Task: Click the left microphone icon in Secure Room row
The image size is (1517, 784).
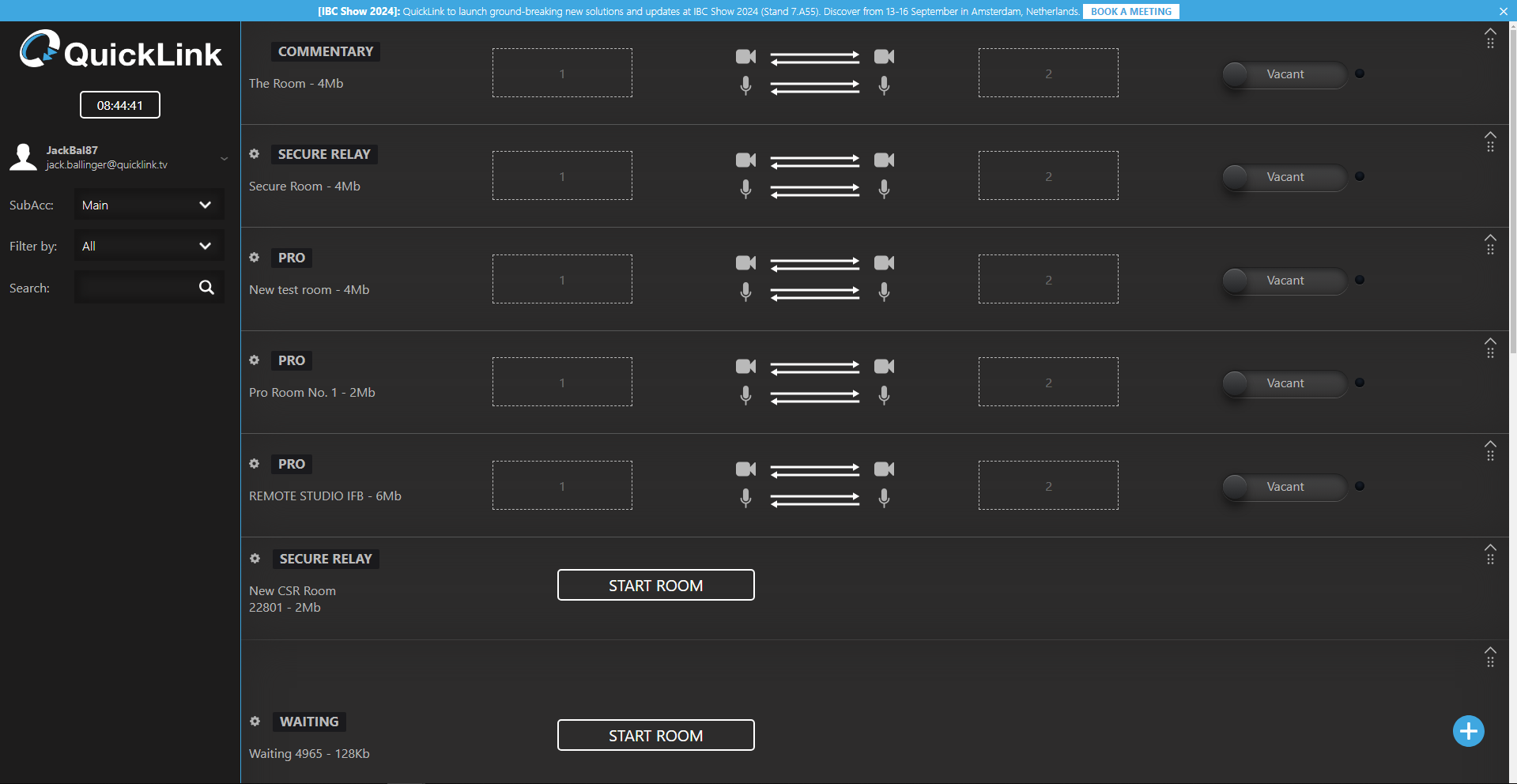Action: [745, 189]
